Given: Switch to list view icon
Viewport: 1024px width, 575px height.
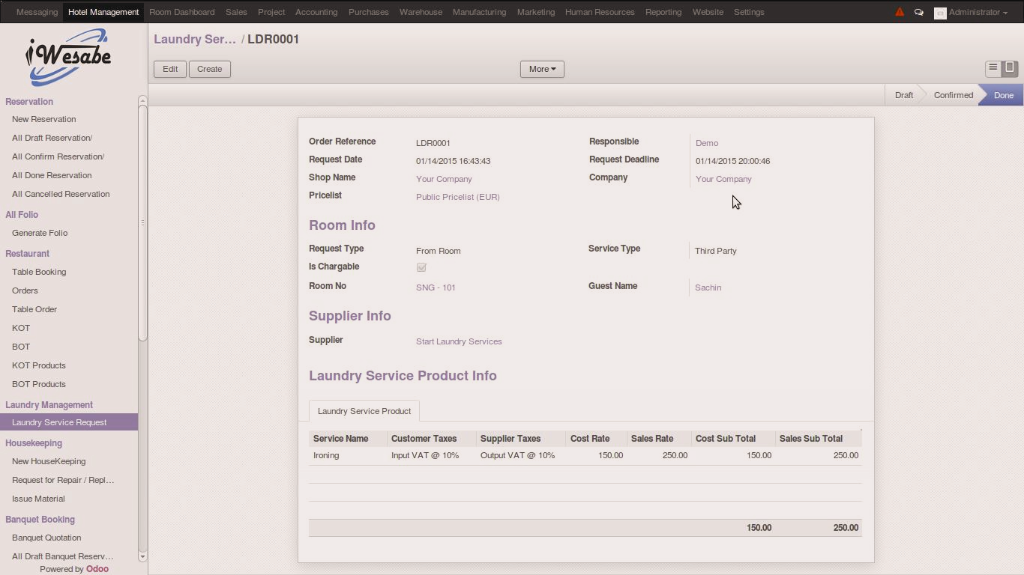Looking at the screenshot, I should coord(993,69).
